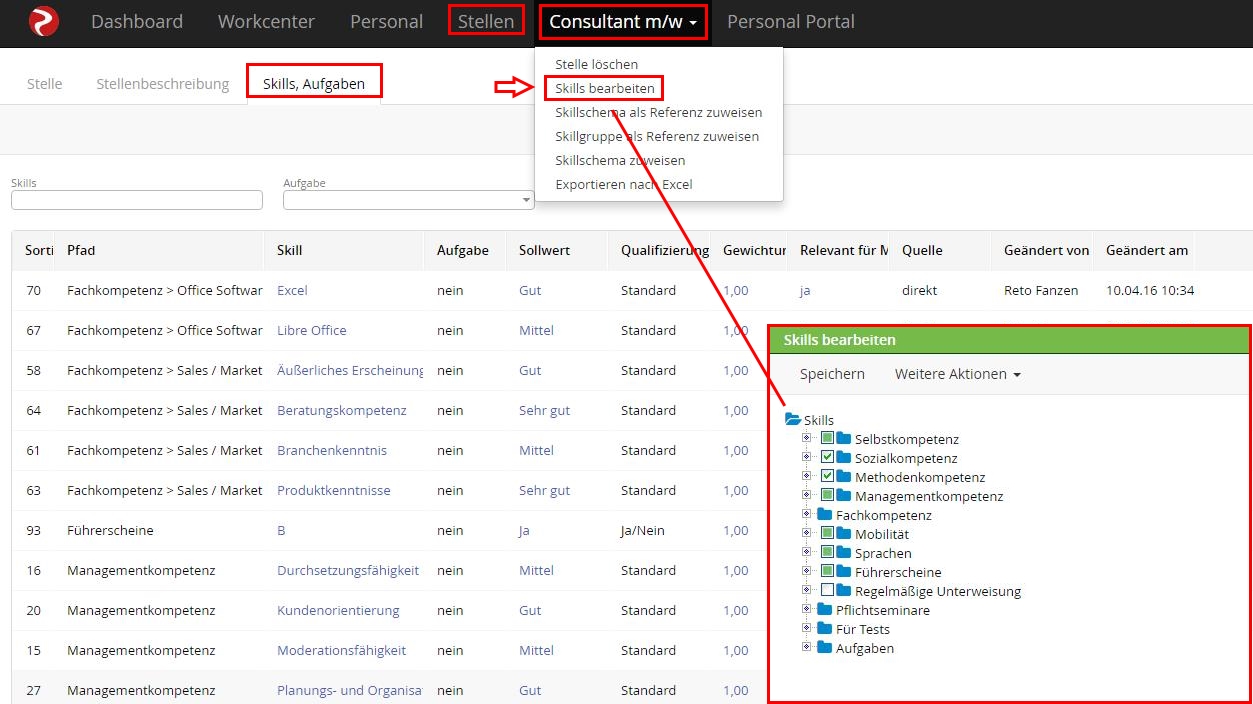The image size is (1253, 704).
Task: Select Skillschema als Referenz zuweisen
Action: (659, 112)
